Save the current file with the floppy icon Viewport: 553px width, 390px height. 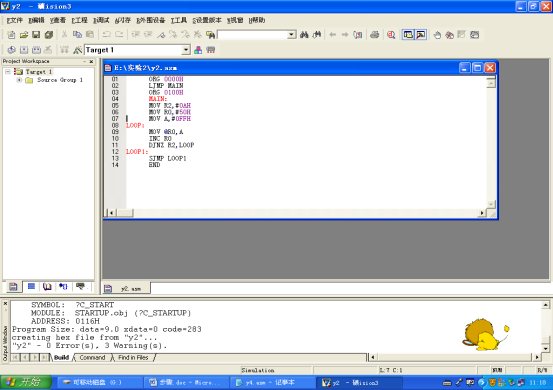(36, 35)
